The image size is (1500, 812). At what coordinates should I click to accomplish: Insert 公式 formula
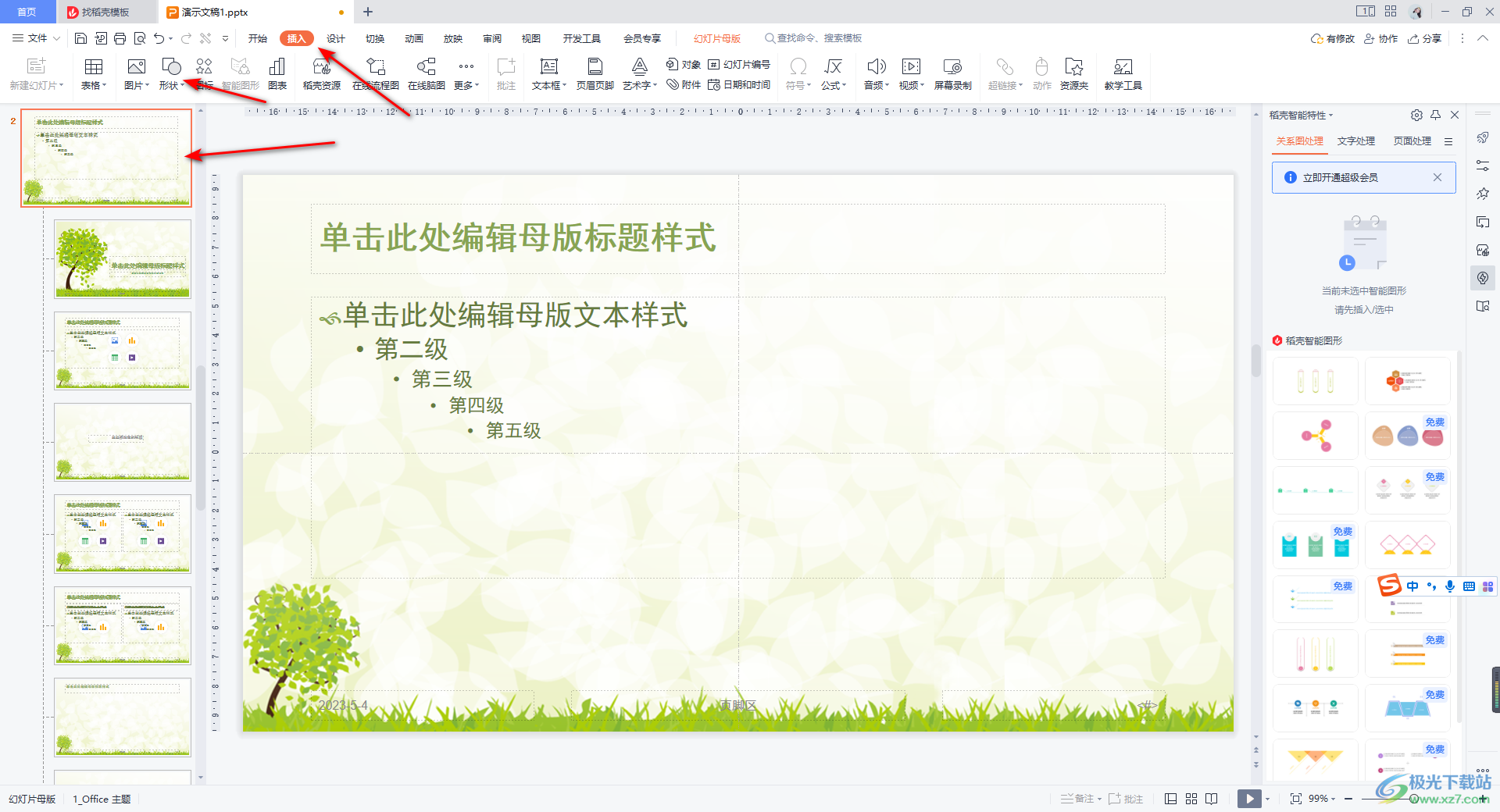coord(834,74)
